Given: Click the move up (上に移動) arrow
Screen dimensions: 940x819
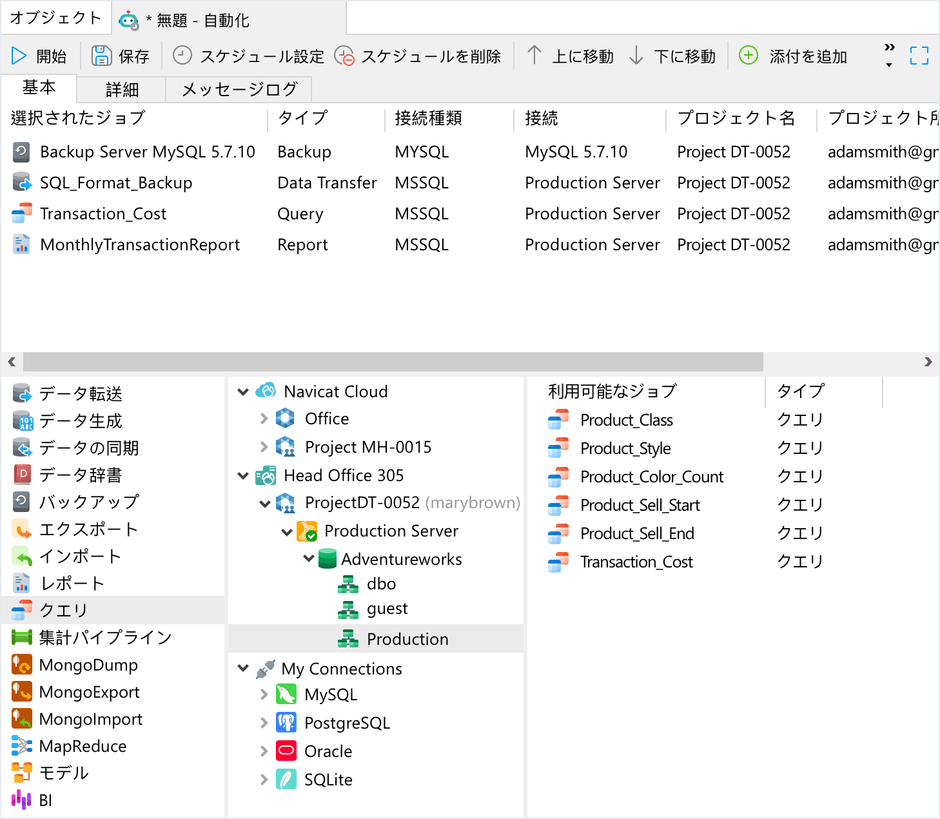Looking at the screenshot, I should (535, 56).
